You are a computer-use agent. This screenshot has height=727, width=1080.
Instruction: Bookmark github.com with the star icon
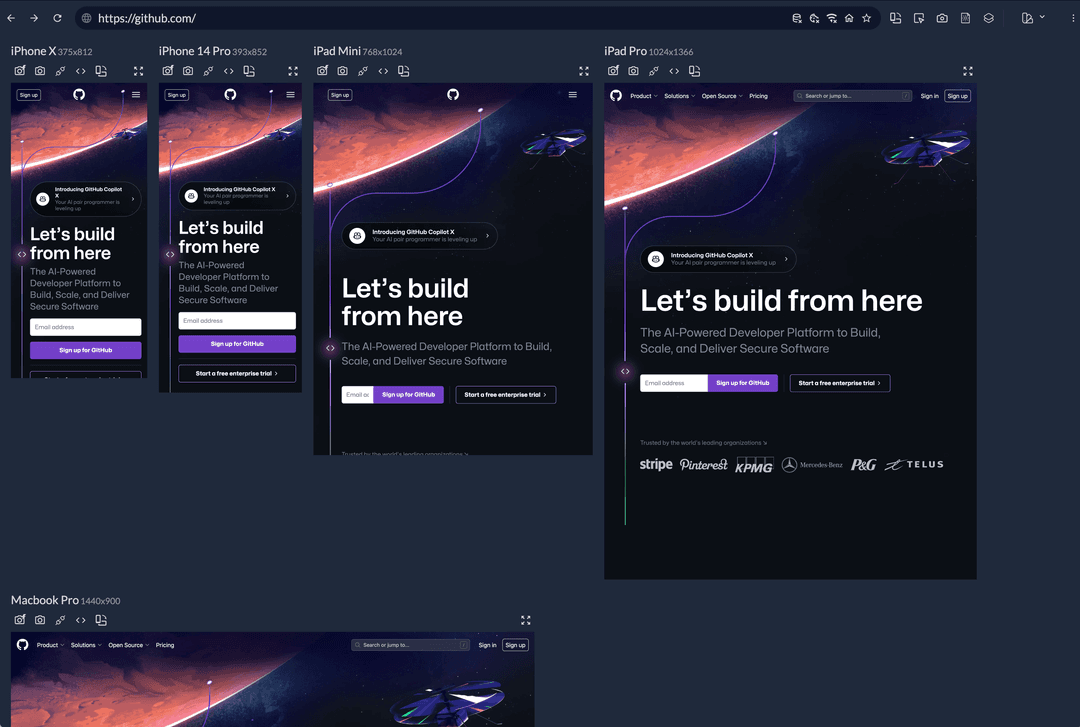click(x=866, y=17)
